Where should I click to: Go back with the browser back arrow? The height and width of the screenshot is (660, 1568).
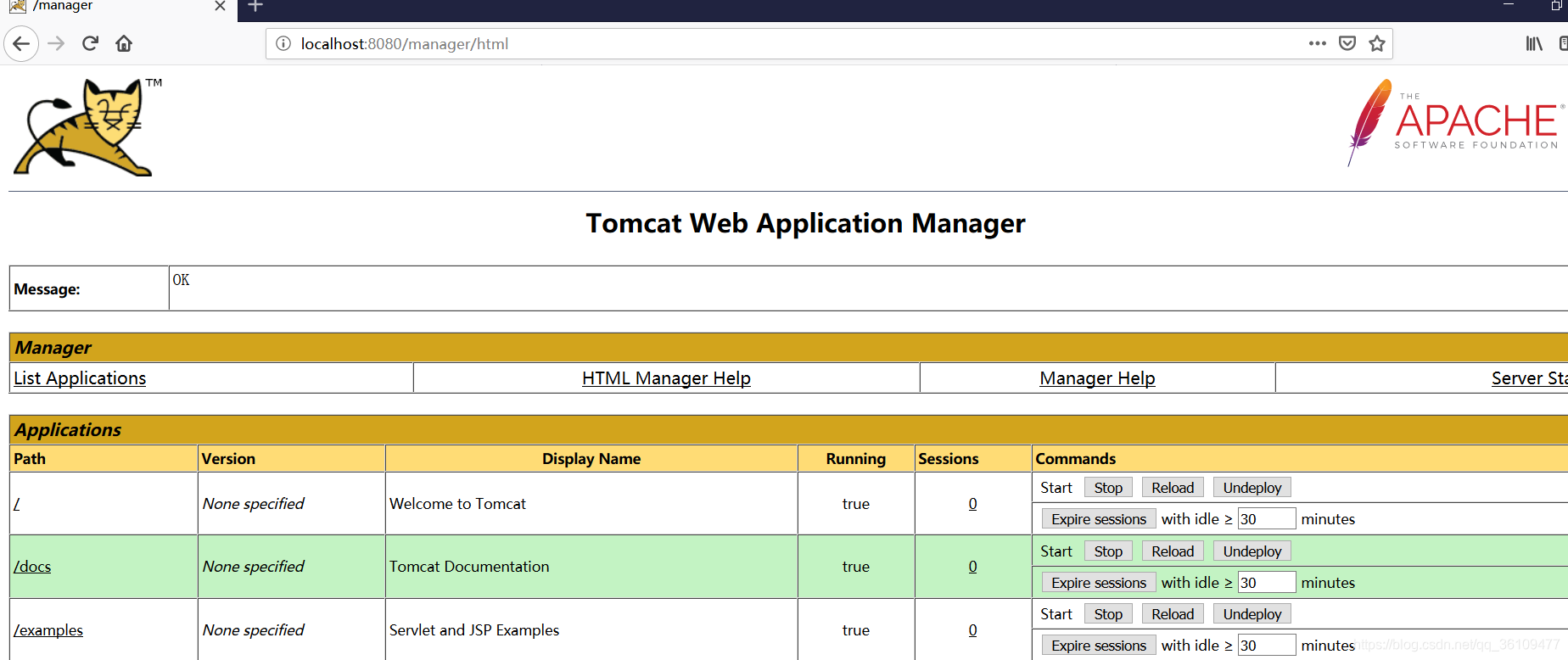coord(21,43)
